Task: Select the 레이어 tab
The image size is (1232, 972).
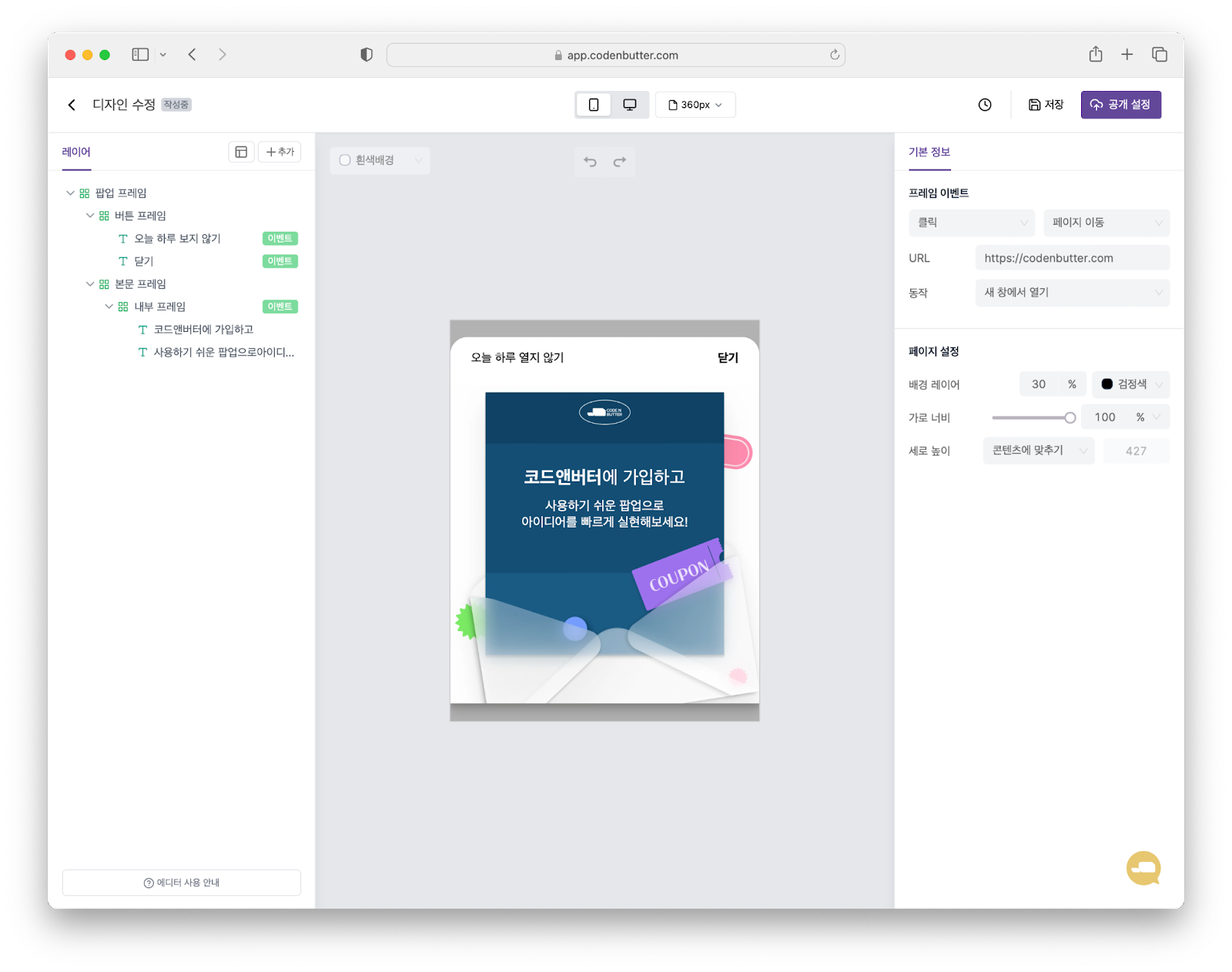Action: [x=76, y=153]
